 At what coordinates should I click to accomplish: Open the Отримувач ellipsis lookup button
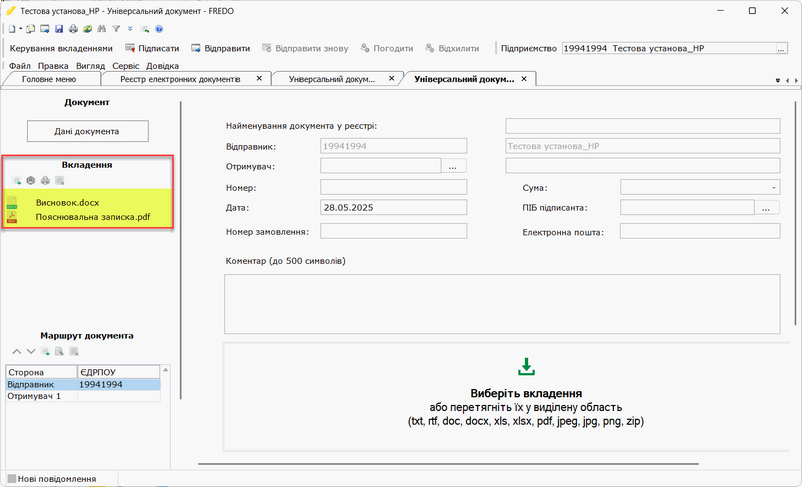coord(453,166)
